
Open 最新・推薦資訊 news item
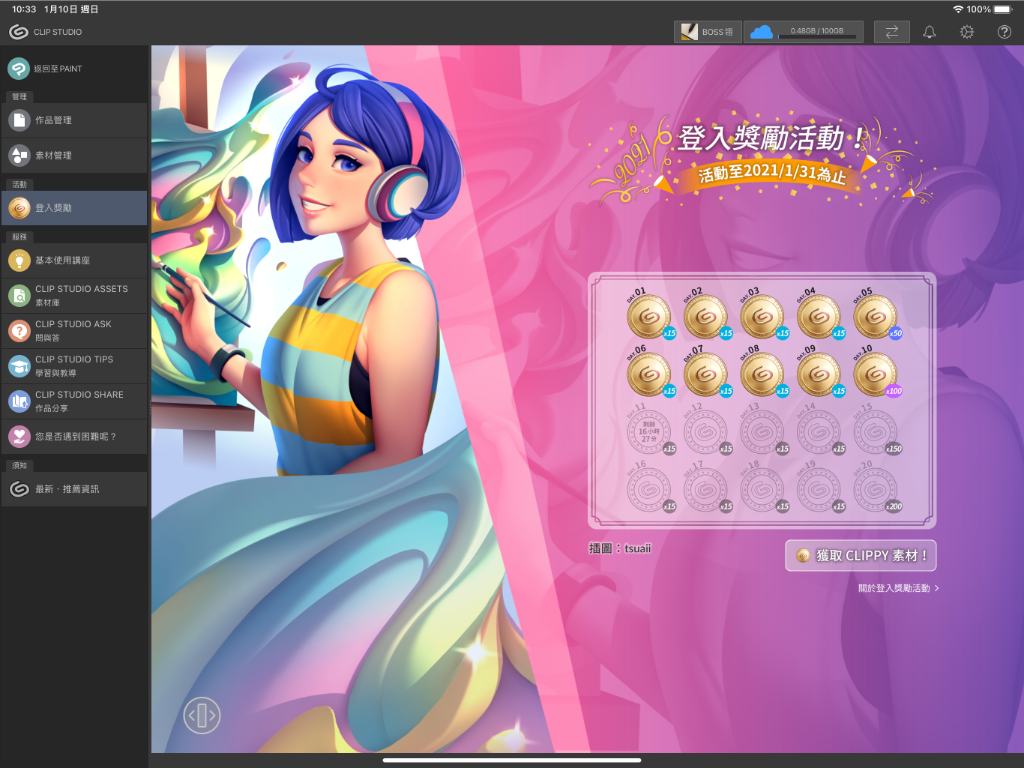74,488
